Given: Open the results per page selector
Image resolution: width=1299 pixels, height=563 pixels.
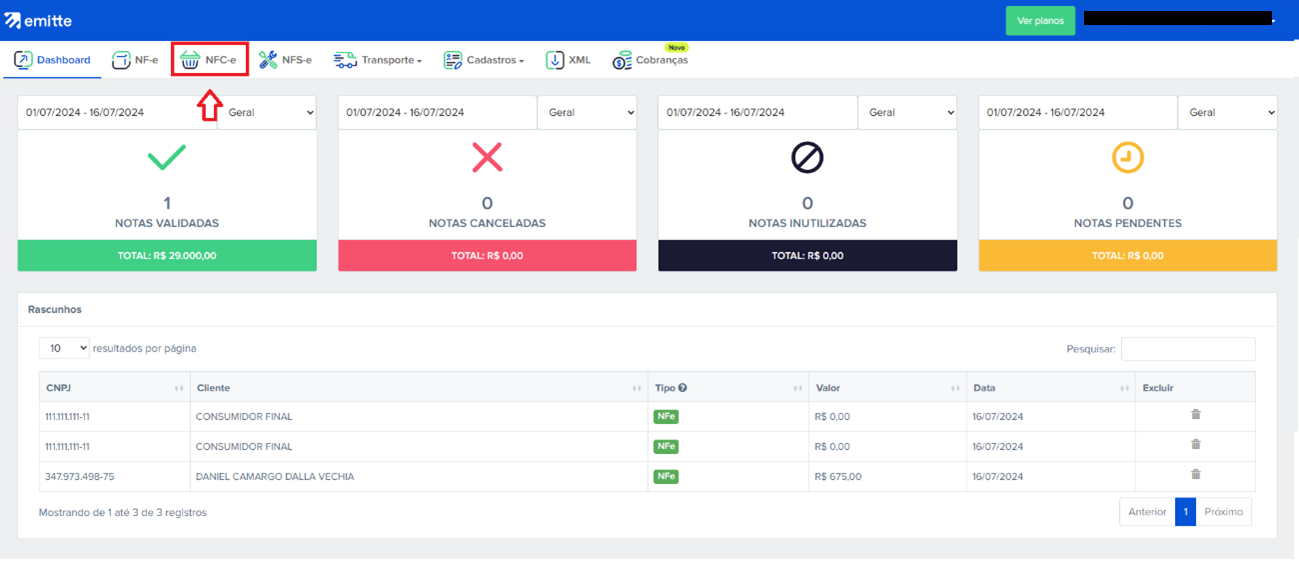Looking at the screenshot, I should (64, 348).
